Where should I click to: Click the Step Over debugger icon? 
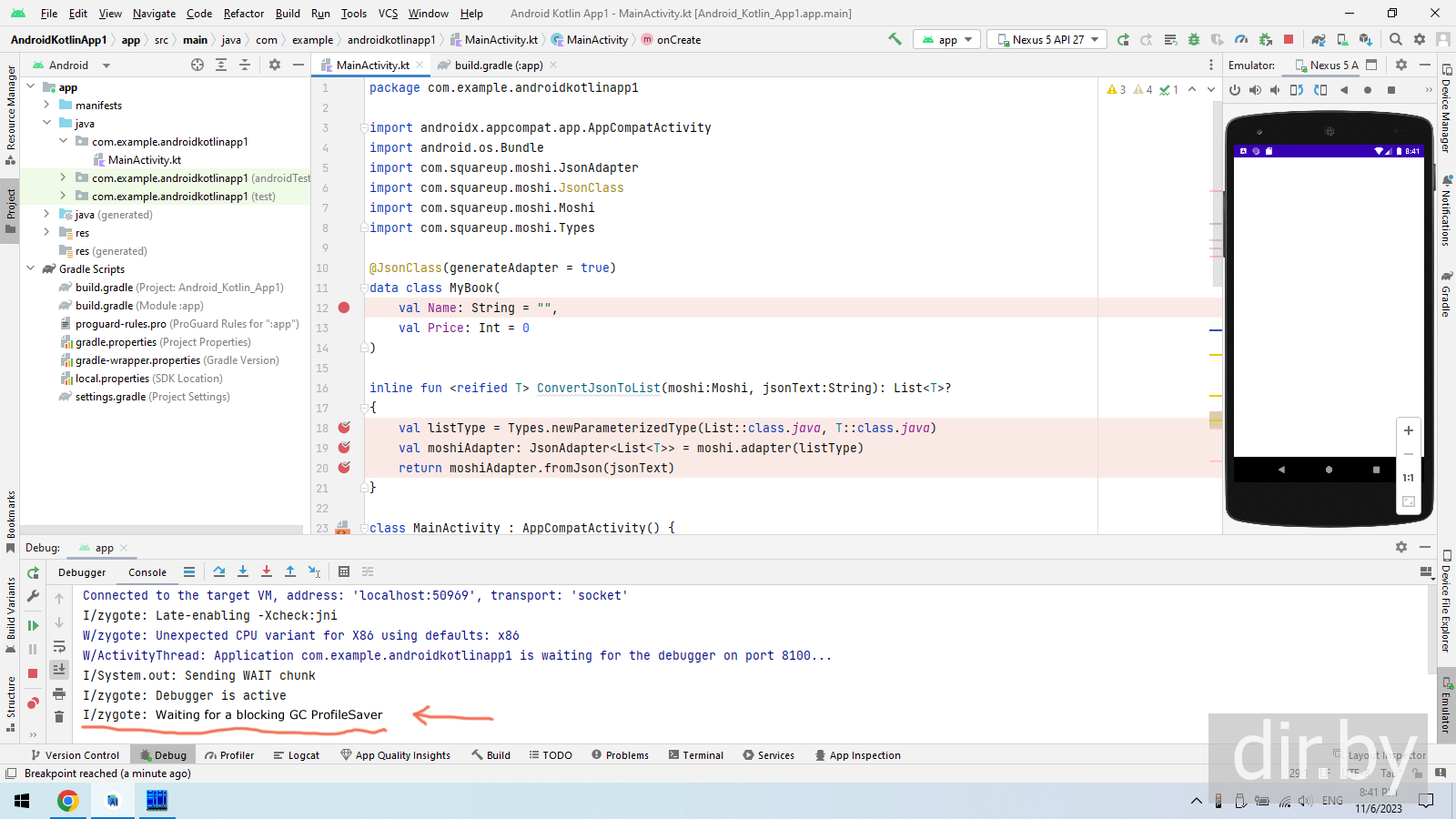(219, 571)
